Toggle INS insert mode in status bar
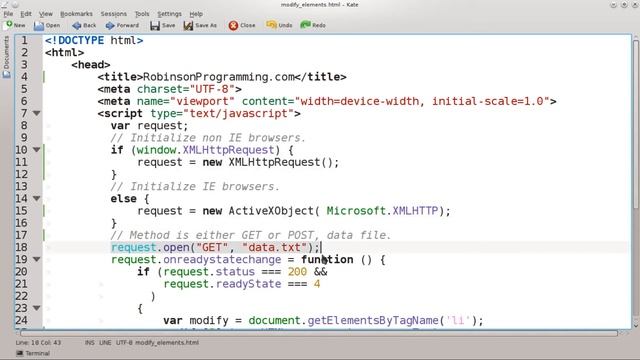The width and height of the screenshot is (640, 360). 90,343
